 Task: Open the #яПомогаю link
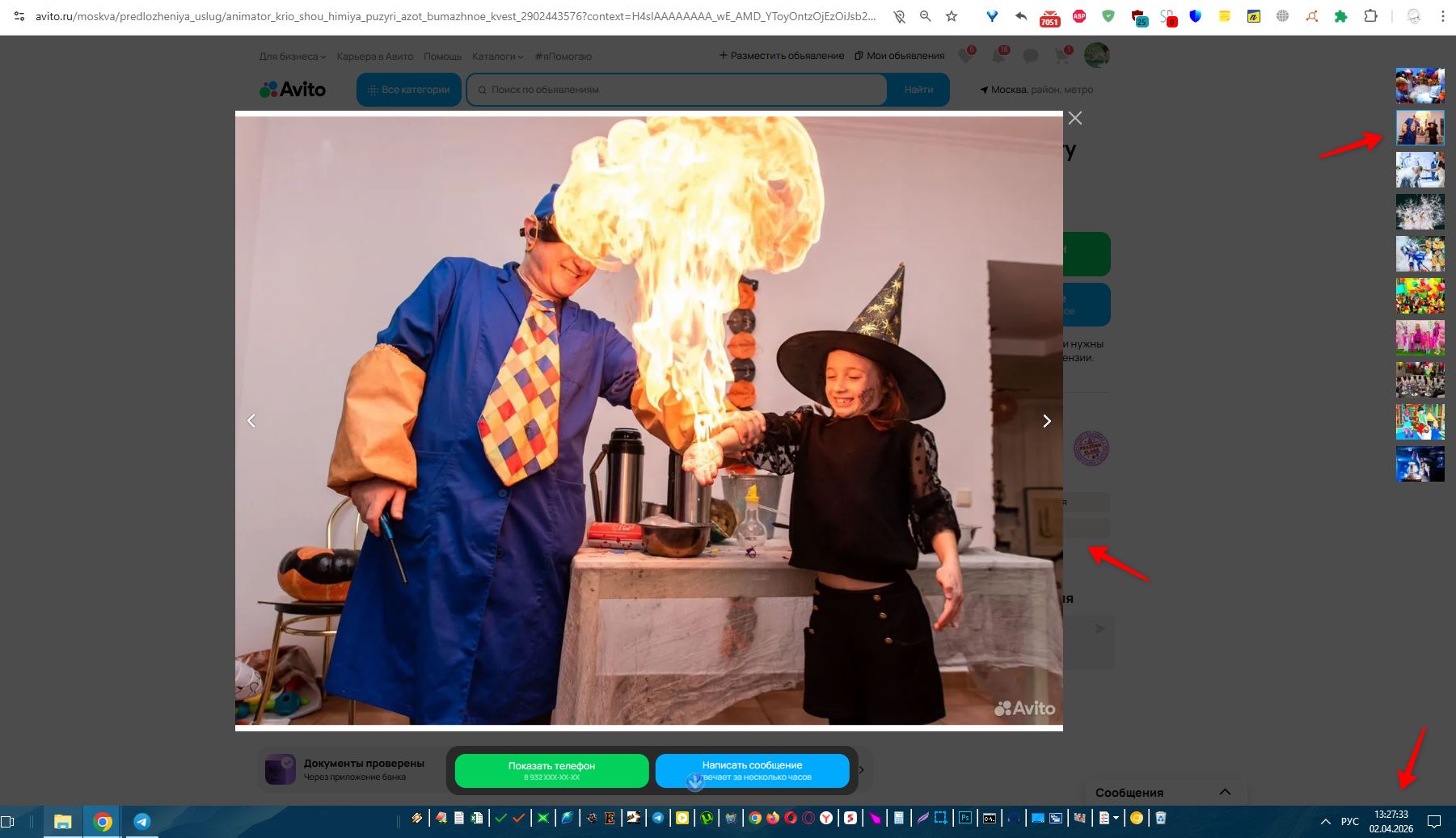[563, 57]
